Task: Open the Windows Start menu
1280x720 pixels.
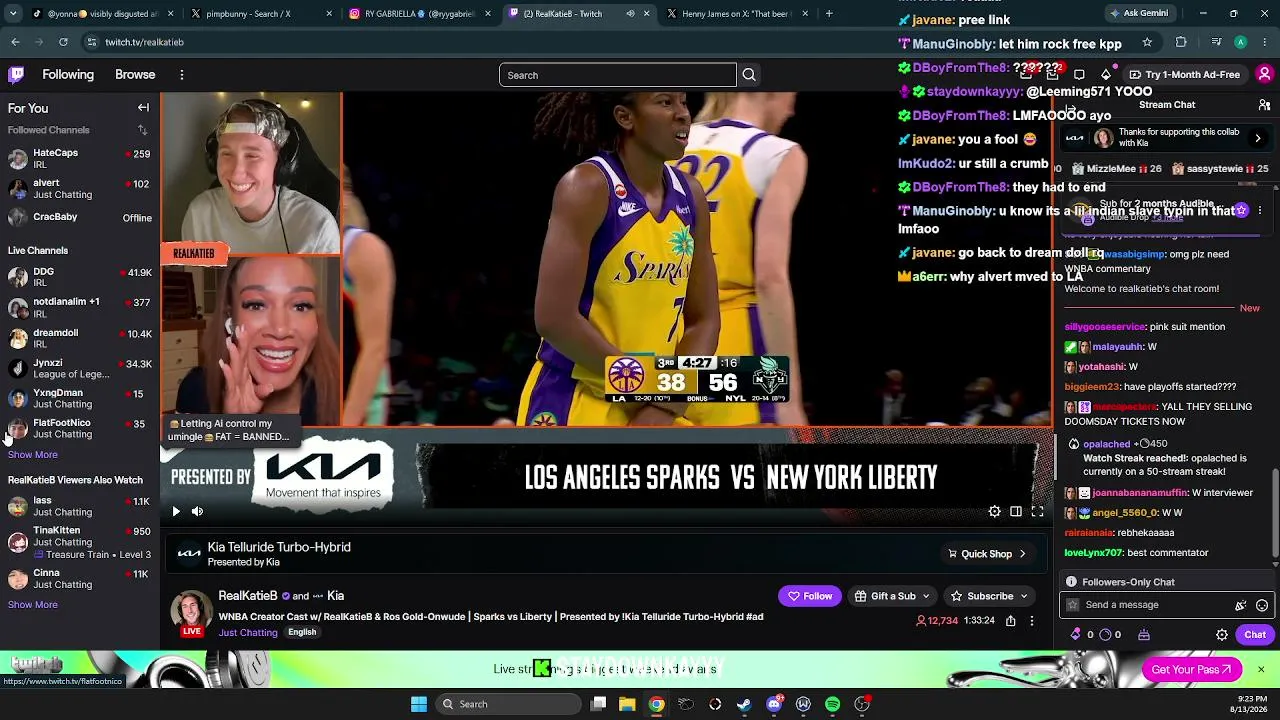Action: pos(419,704)
